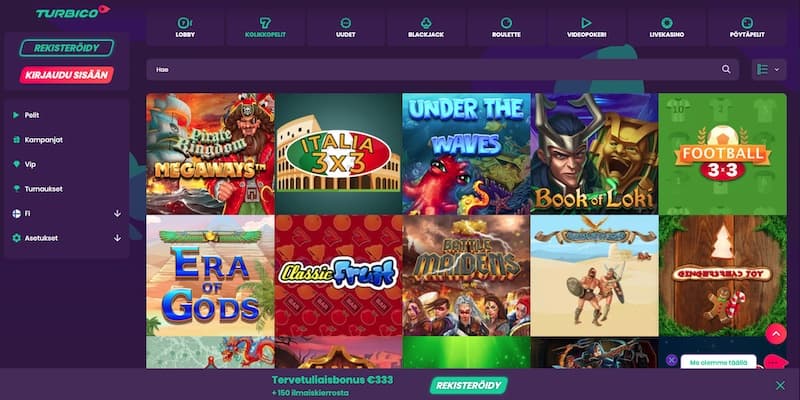Click the red scroll-to-top arrow

coord(776,334)
